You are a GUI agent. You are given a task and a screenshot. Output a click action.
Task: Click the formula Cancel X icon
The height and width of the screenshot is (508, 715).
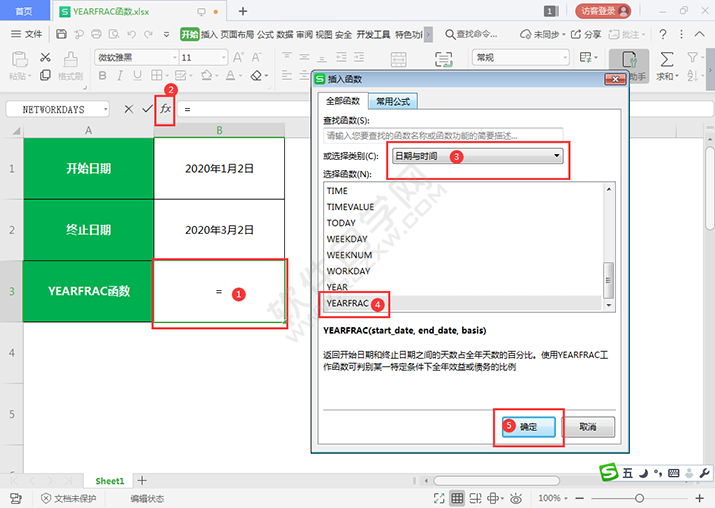(x=129, y=109)
